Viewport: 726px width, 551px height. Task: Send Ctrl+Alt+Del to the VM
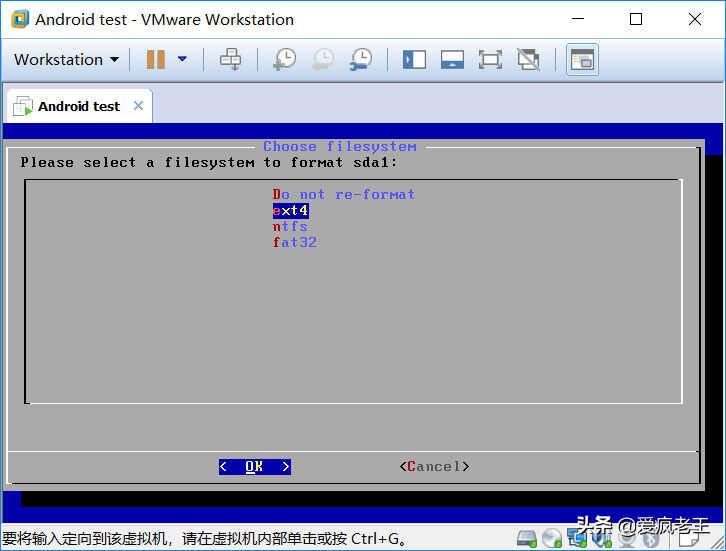point(230,60)
